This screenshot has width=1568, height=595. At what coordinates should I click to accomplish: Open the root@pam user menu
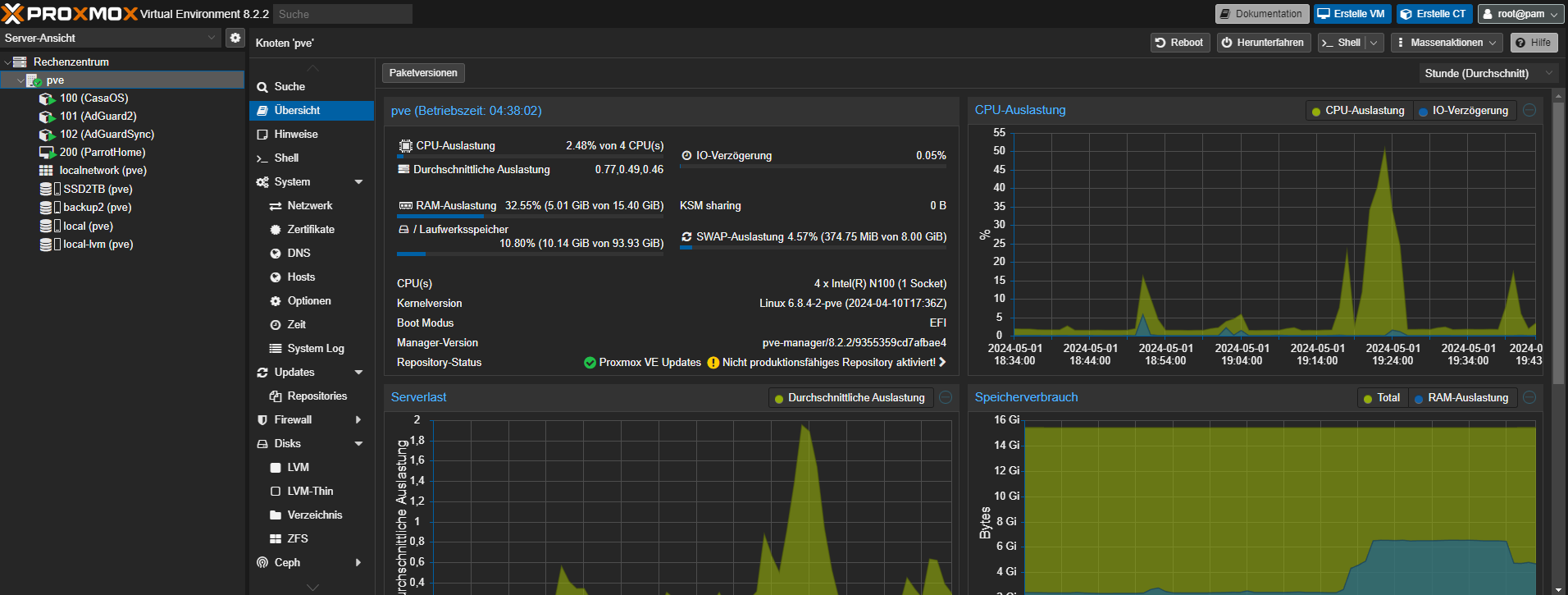(1520, 14)
